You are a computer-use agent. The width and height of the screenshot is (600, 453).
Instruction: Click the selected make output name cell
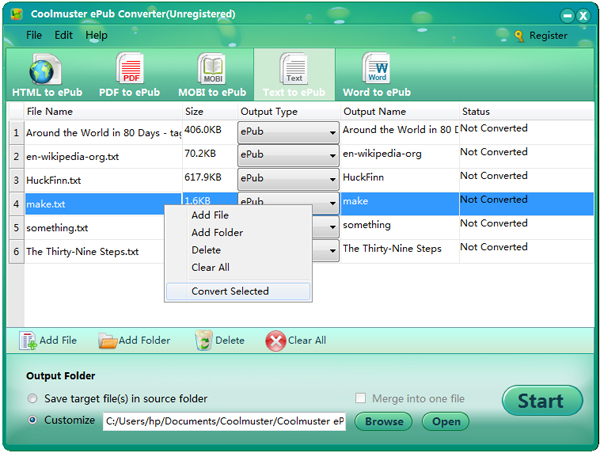399,204
